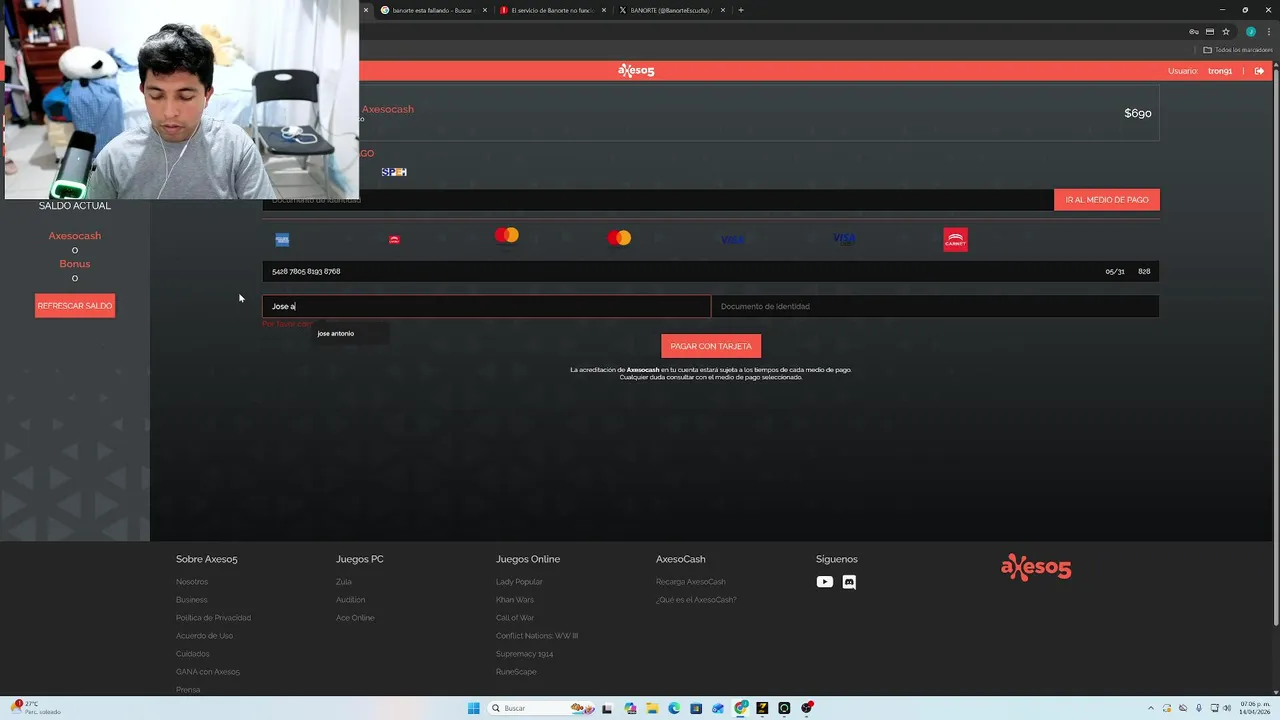Open '¿Qué es el AxesoCash?' link
The image size is (1280, 720).
(696, 600)
